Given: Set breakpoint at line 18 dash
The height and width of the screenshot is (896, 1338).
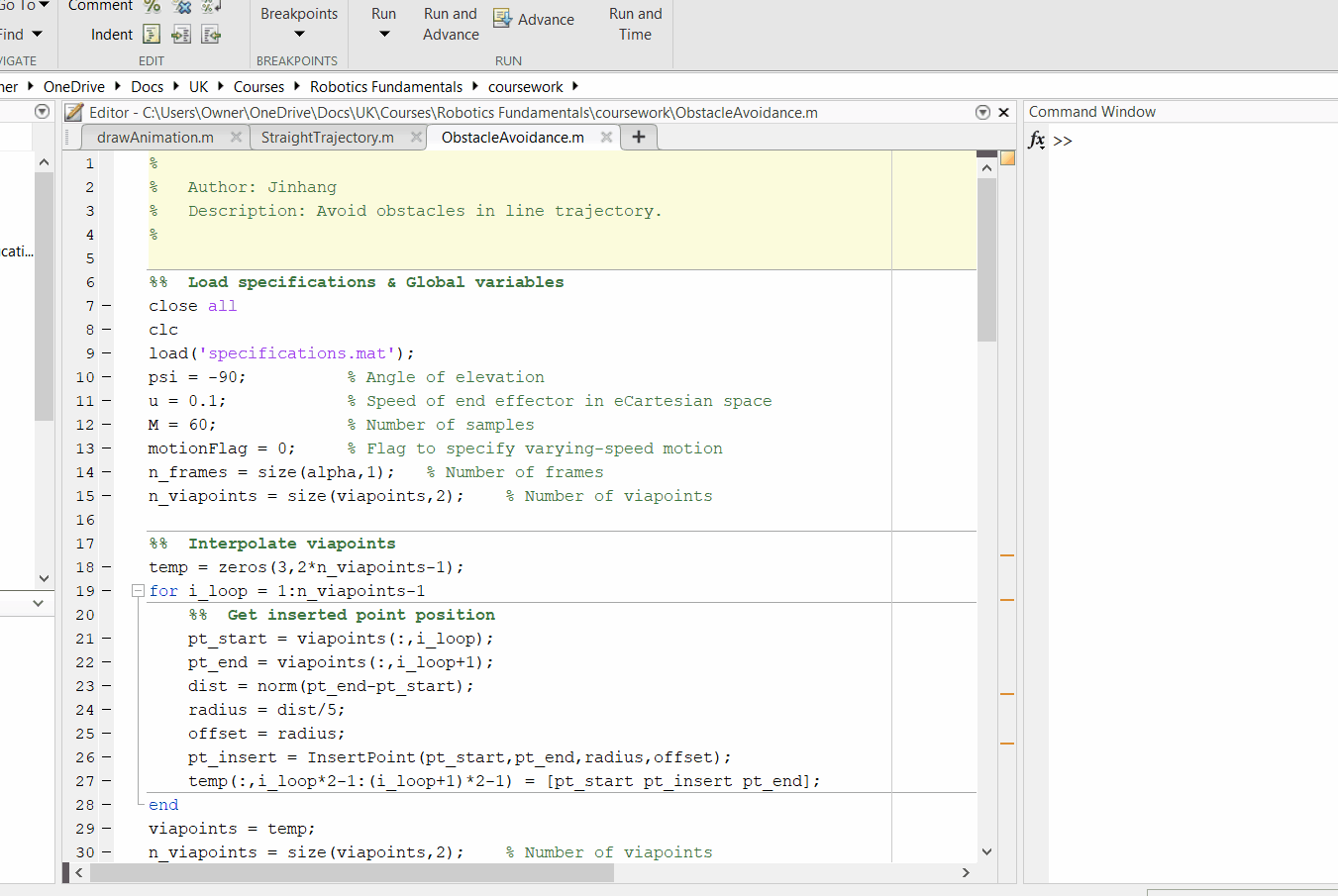Looking at the screenshot, I should pos(106,567).
